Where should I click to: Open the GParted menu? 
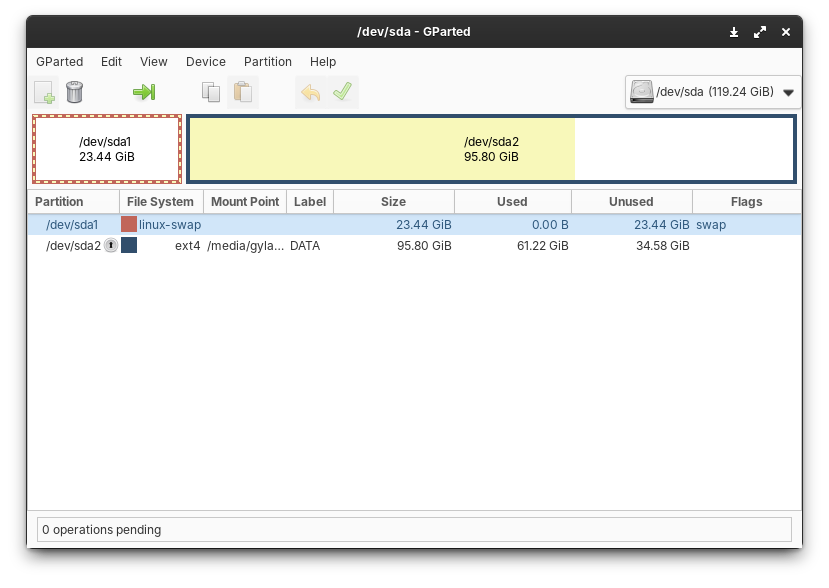point(59,62)
